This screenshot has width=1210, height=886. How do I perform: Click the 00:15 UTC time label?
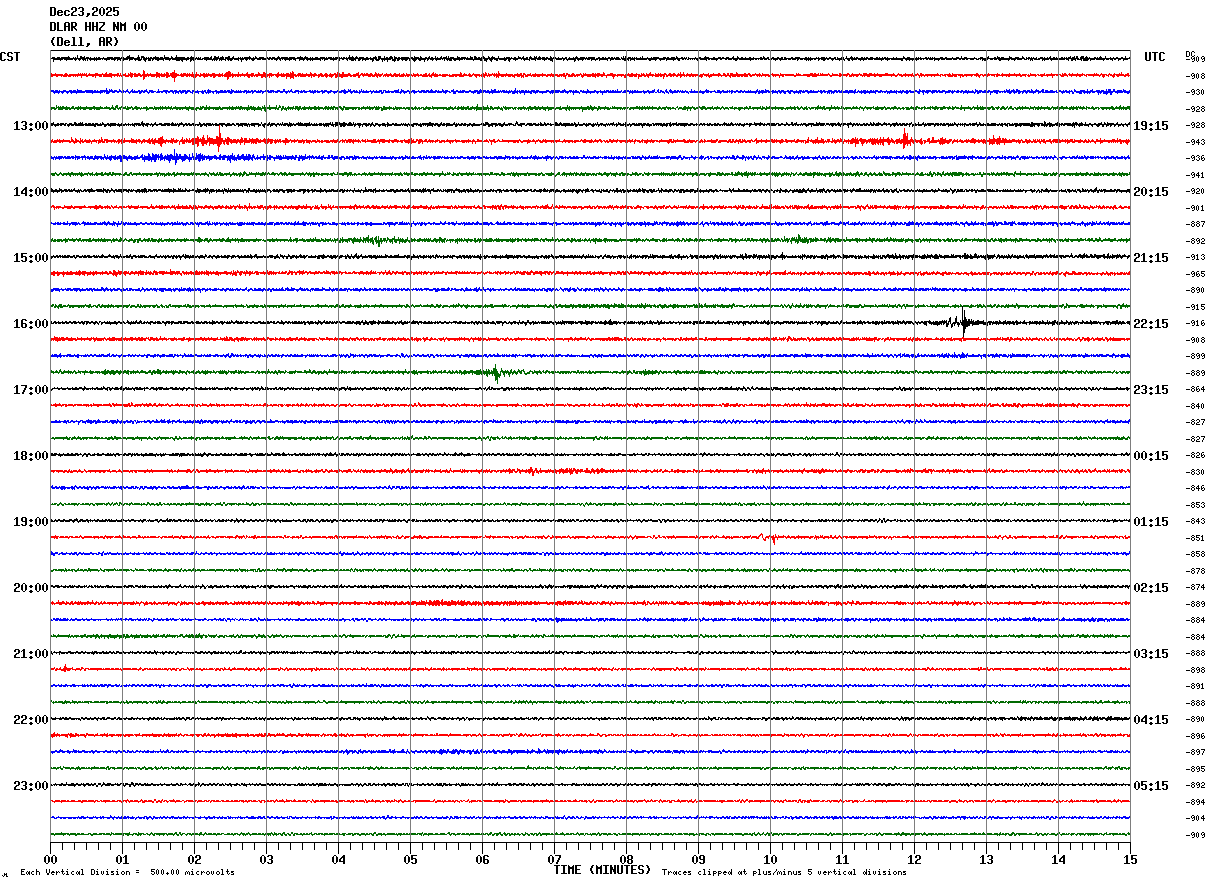(1151, 455)
